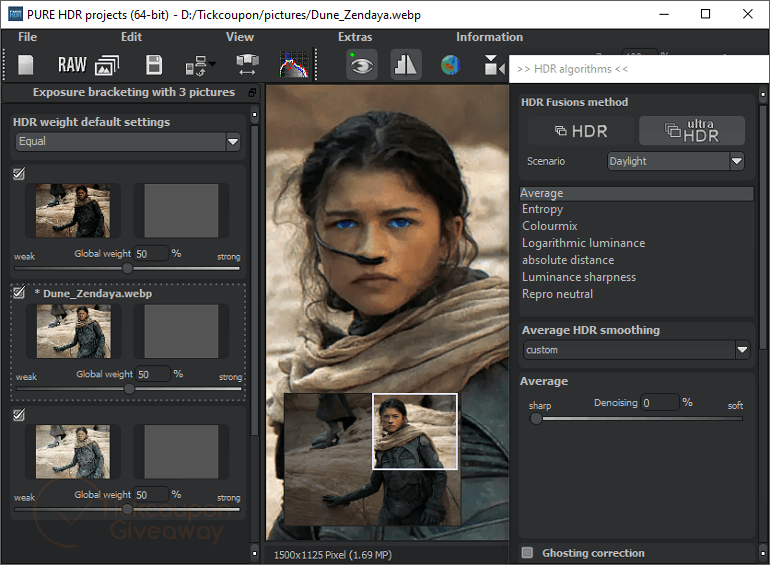This screenshot has height=565, width=770.
Task: Undock the exposure bracketing panel
Action: [252, 92]
